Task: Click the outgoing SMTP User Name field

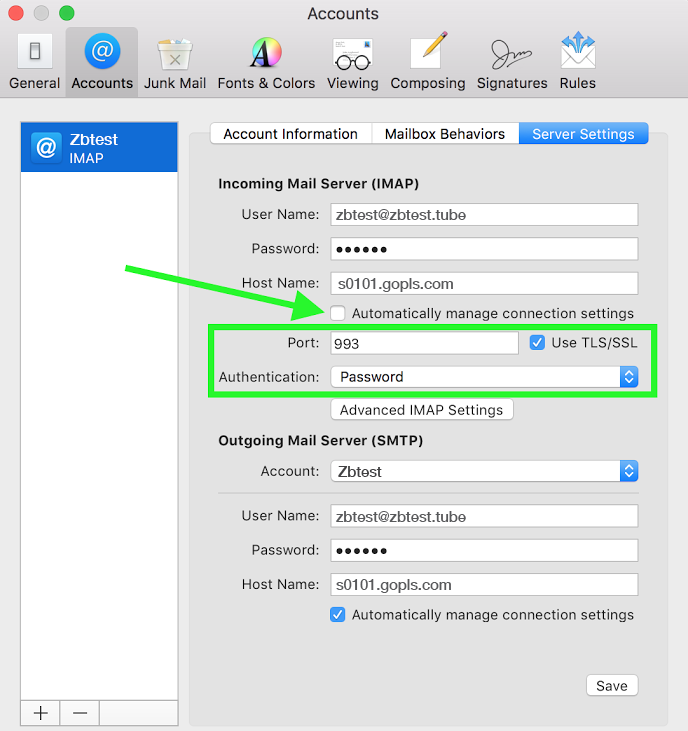Action: pos(484,516)
